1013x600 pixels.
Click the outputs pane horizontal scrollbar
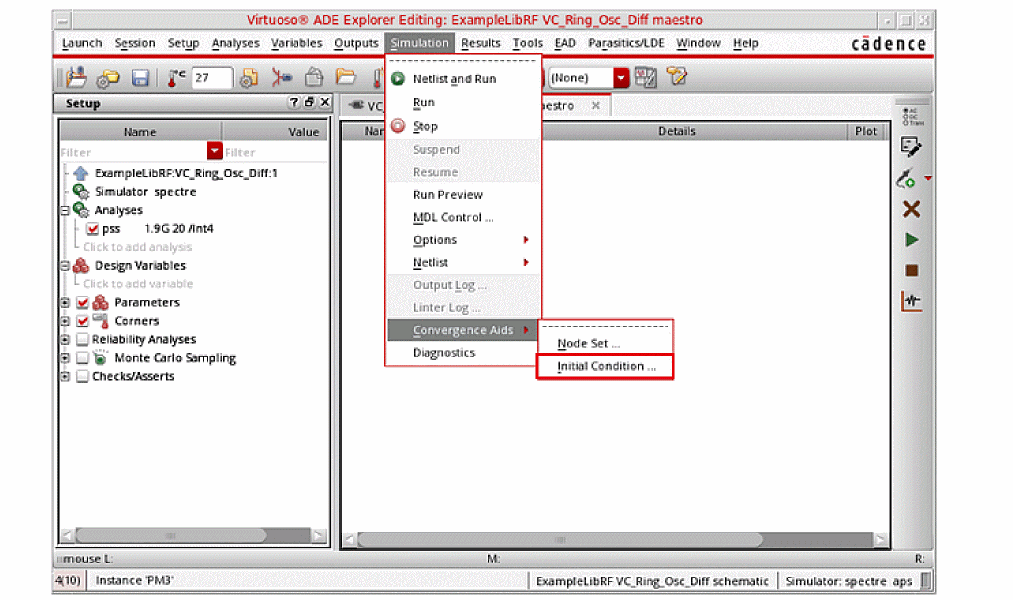[559, 539]
